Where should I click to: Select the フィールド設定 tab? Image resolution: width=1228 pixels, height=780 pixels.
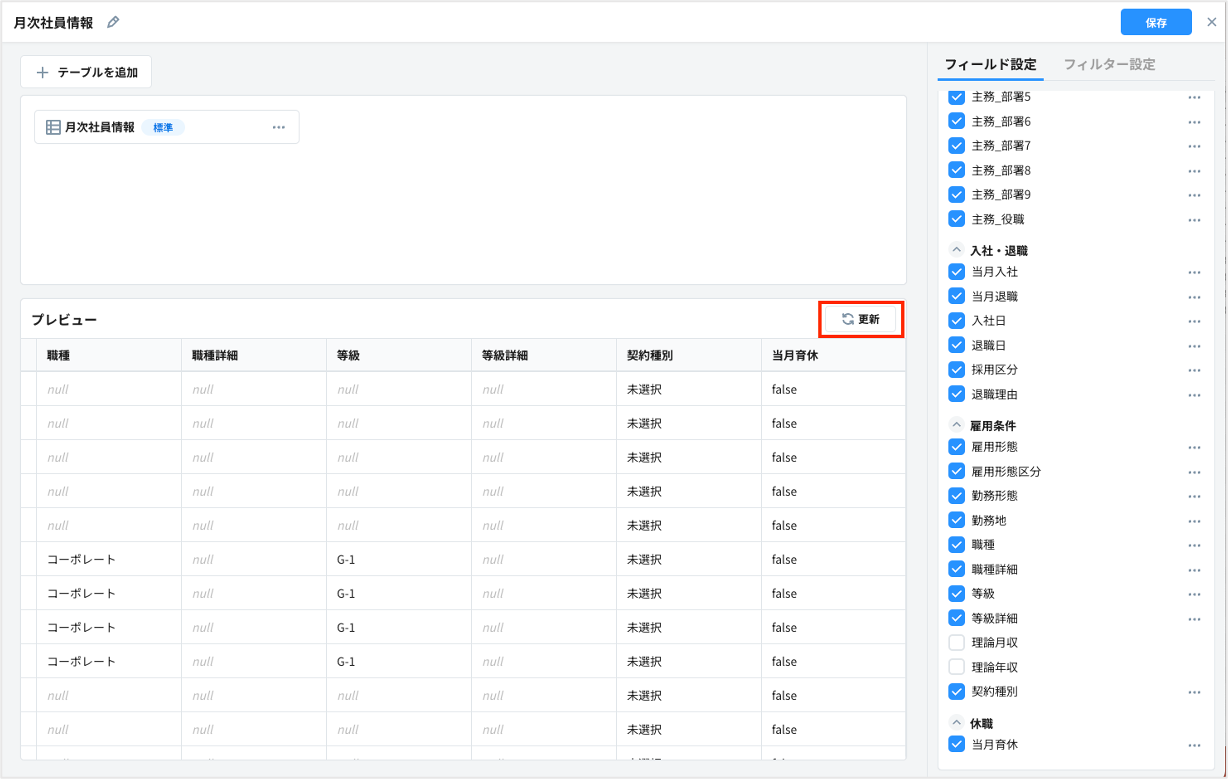990,64
